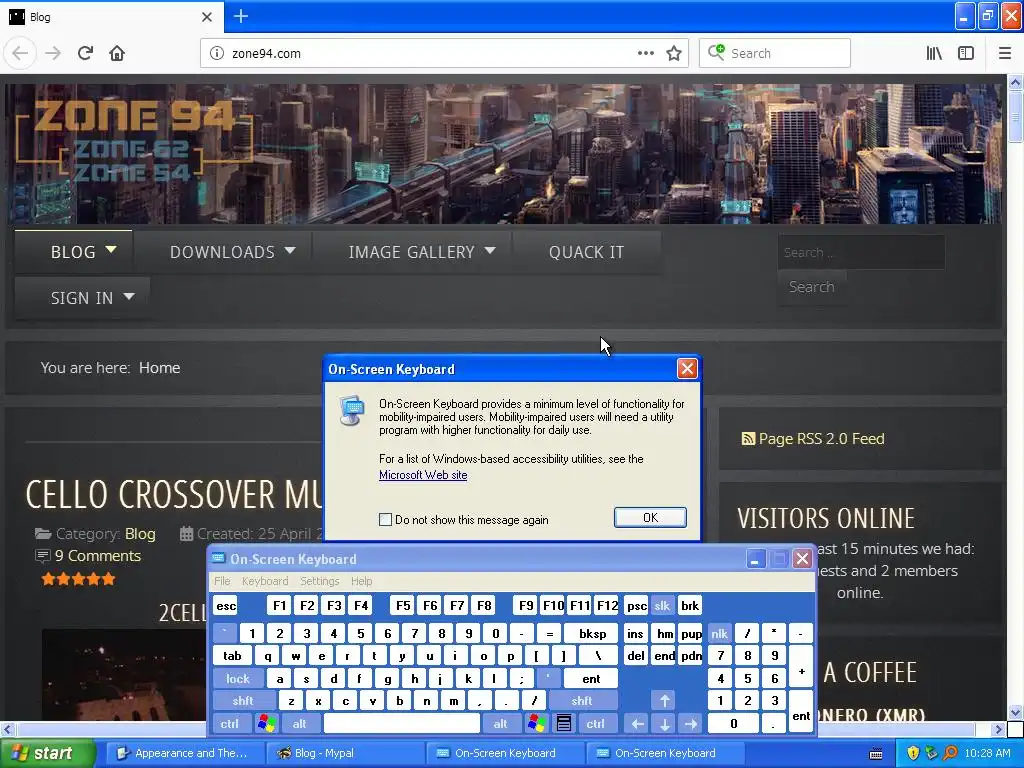Click the browser Search box
The height and width of the screenshot is (768, 1024).
point(775,53)
